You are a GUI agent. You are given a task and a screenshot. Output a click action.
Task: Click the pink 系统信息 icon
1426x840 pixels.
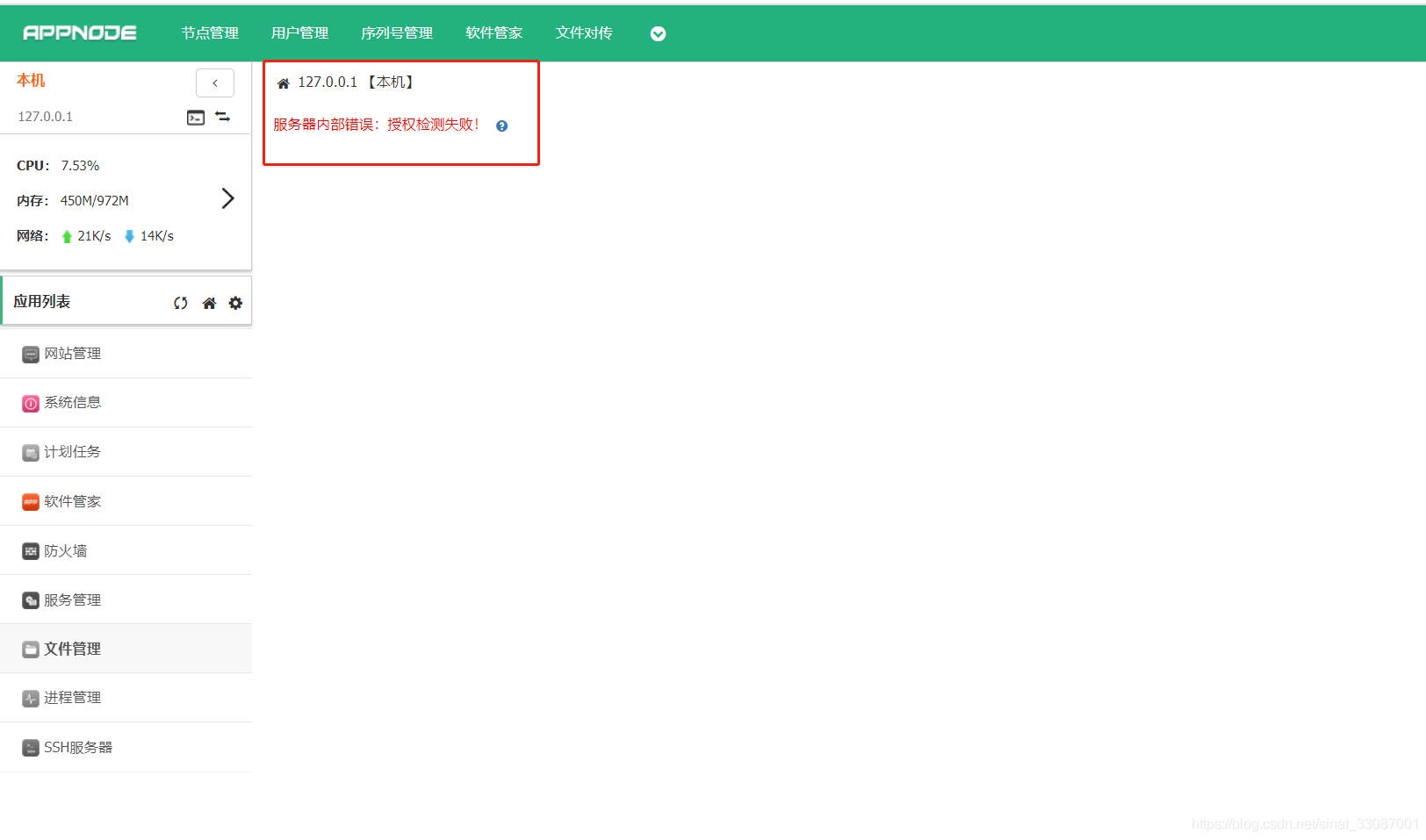click(31, 404)
